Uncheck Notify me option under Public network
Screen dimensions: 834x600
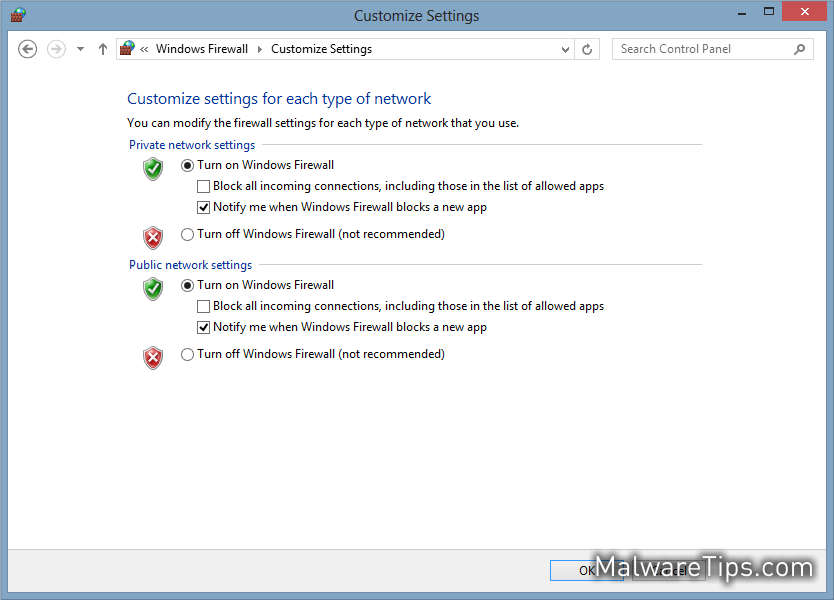[203, 328]
